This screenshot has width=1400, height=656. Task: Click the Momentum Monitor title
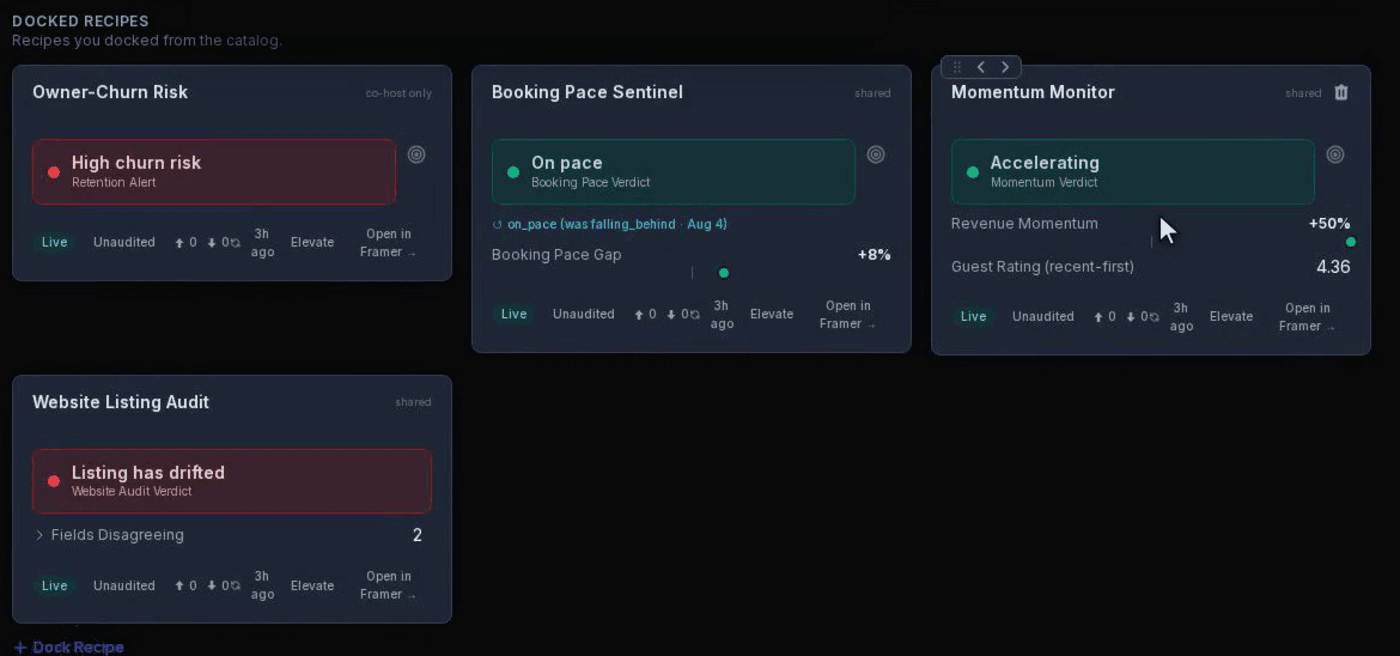point(1033,92)
